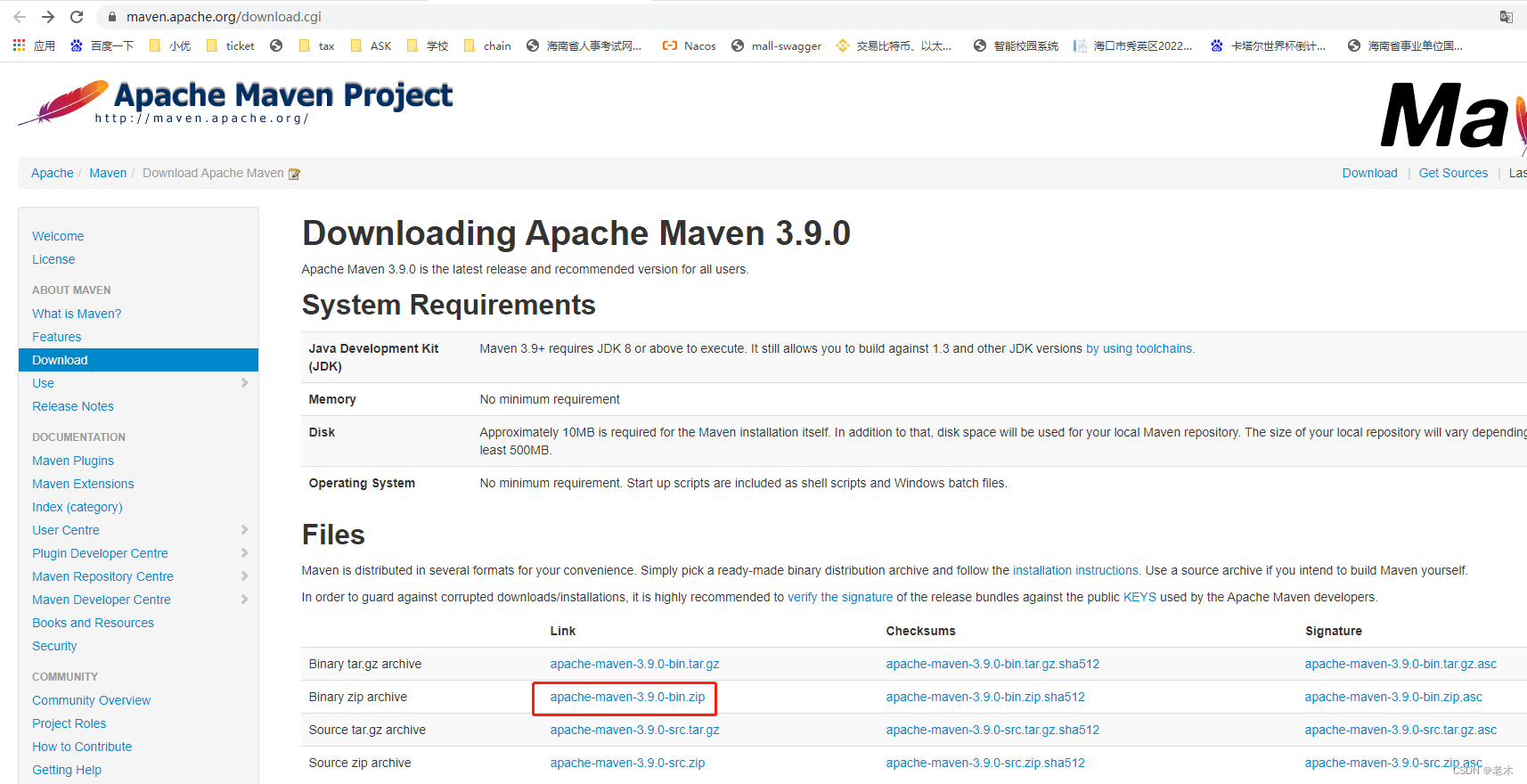Reload the page with refresh icon
The image size is (1527, 784).
pos(77,17)
